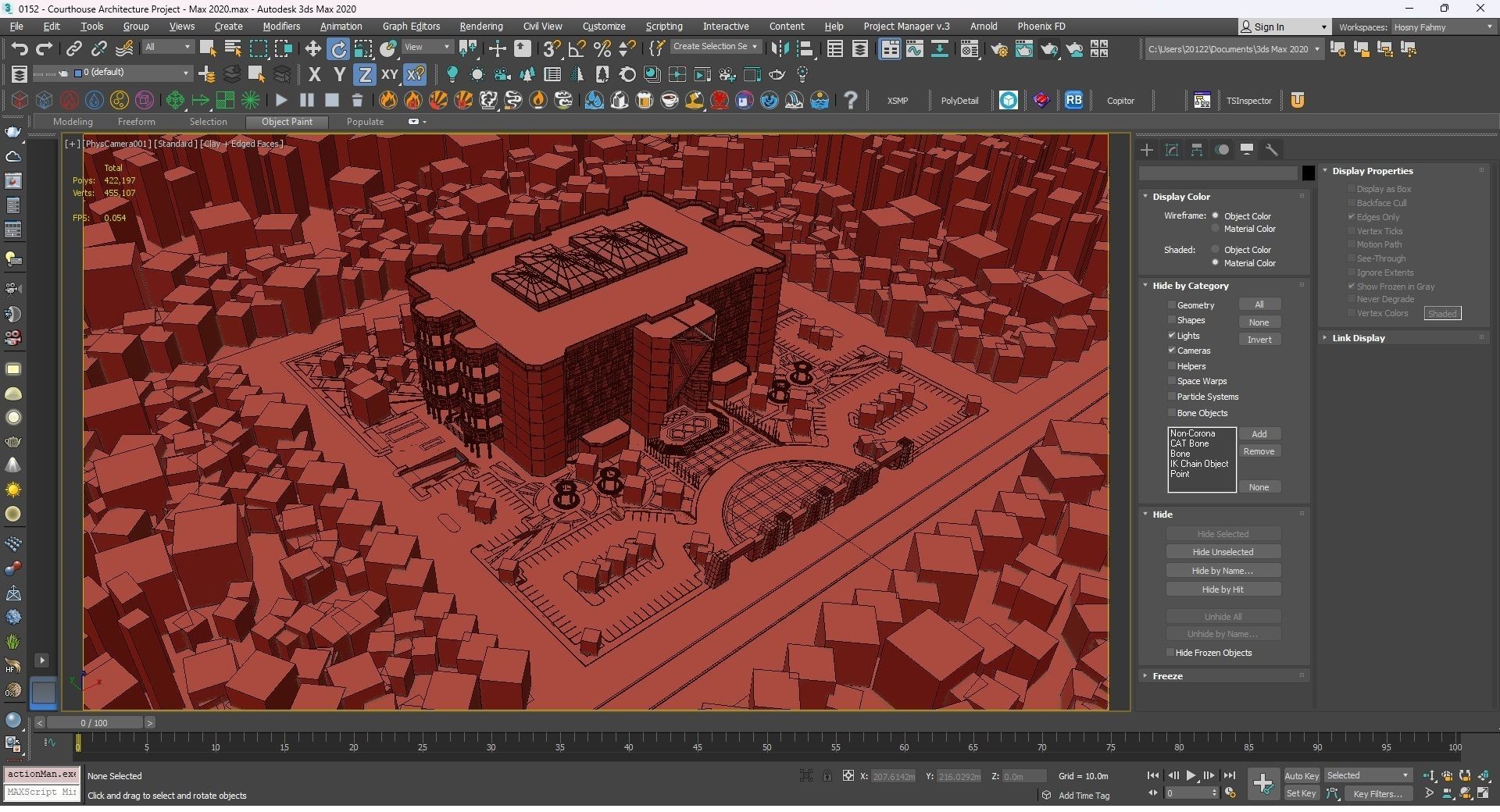Image resolution: width=1500 pixels, height=812 pixels.
Task: Click the Mirror tool icon
Action: 779,48
